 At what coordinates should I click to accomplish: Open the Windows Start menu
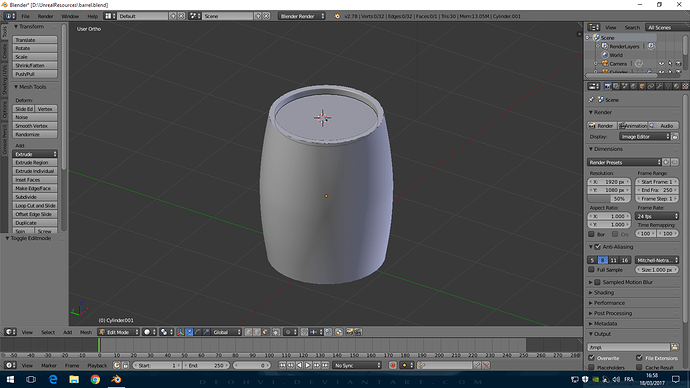click(10, 379)
